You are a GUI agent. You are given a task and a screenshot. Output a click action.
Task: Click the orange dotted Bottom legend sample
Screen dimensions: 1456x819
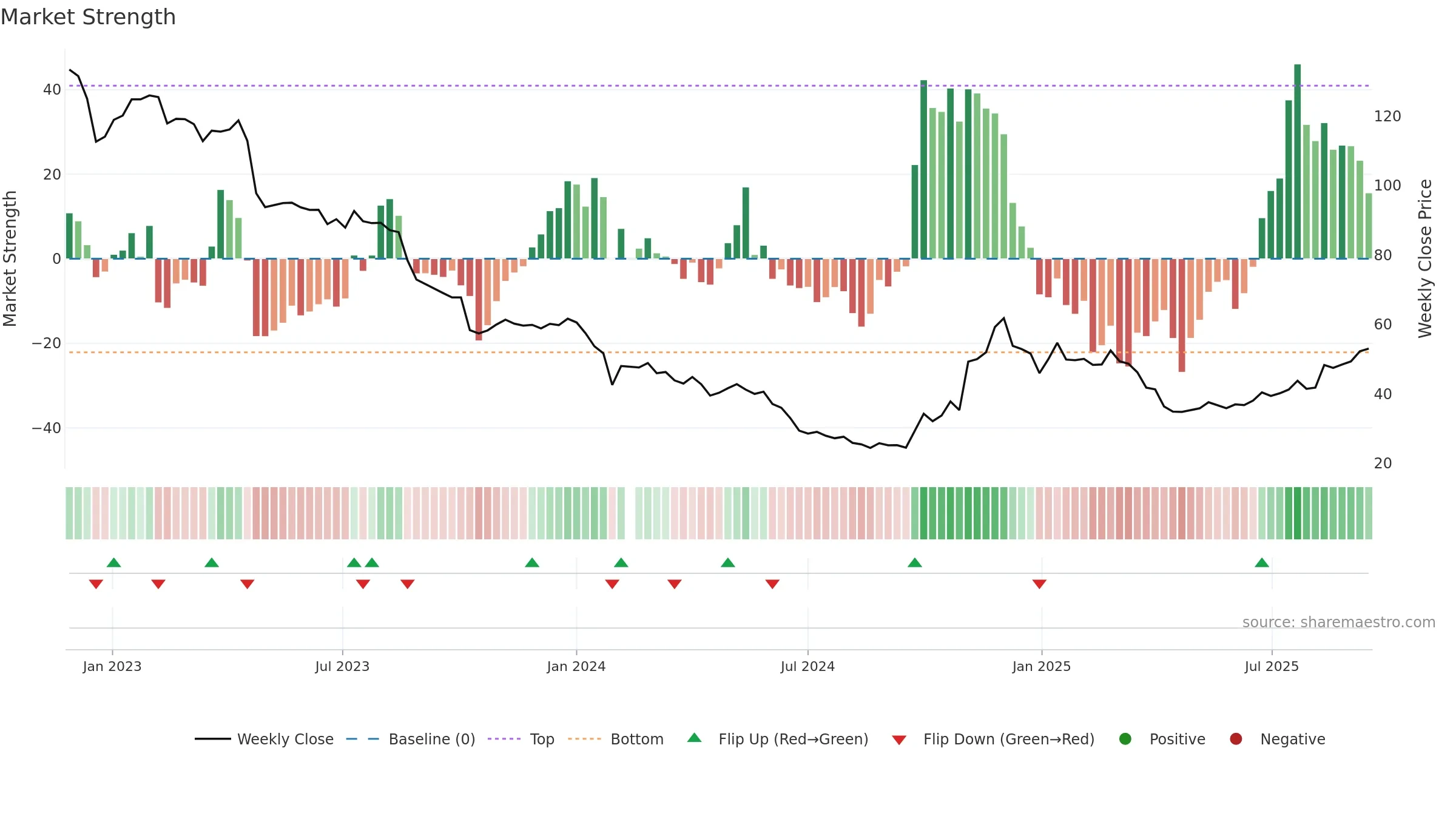pos(585,739)
